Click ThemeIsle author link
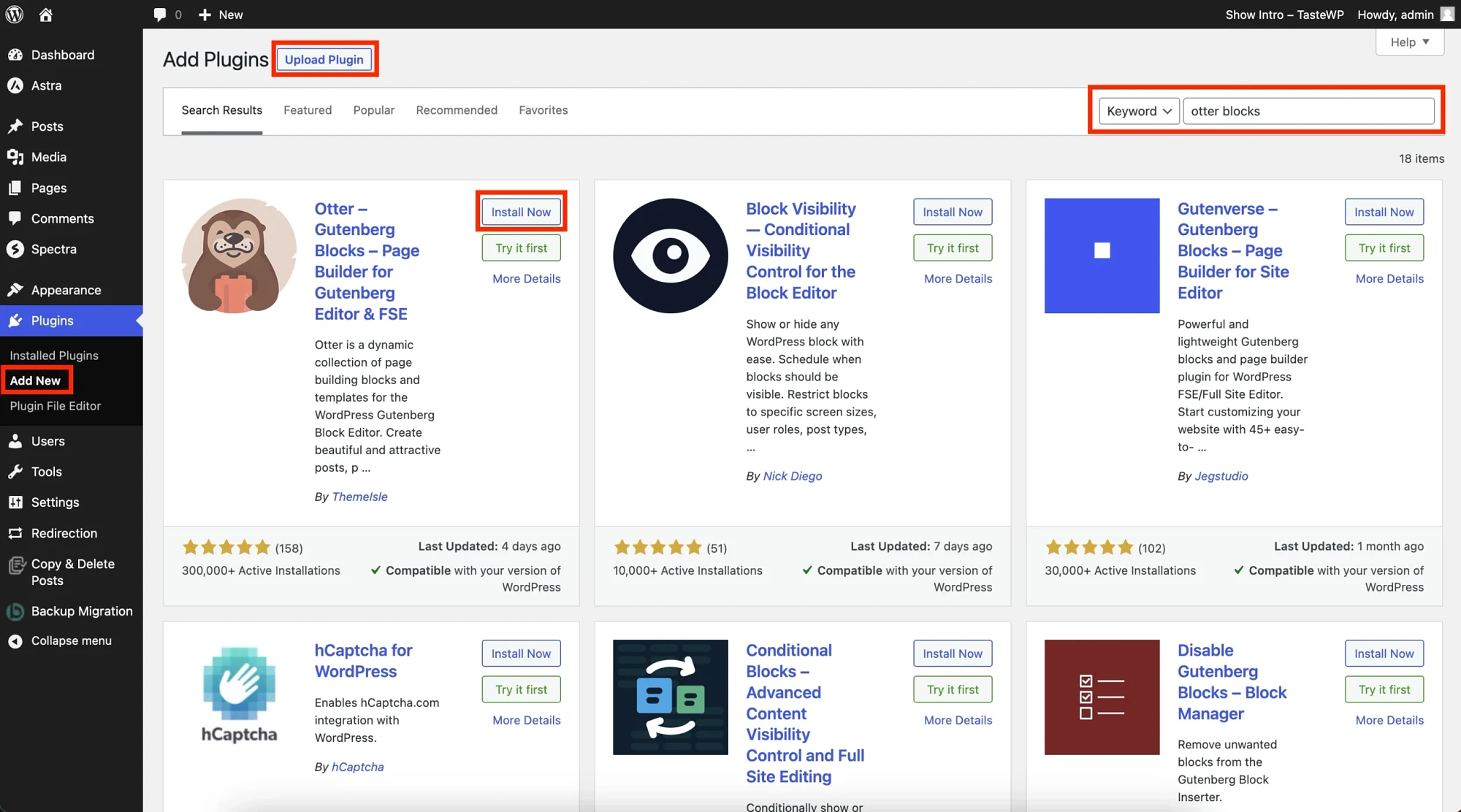 [359, 496]
